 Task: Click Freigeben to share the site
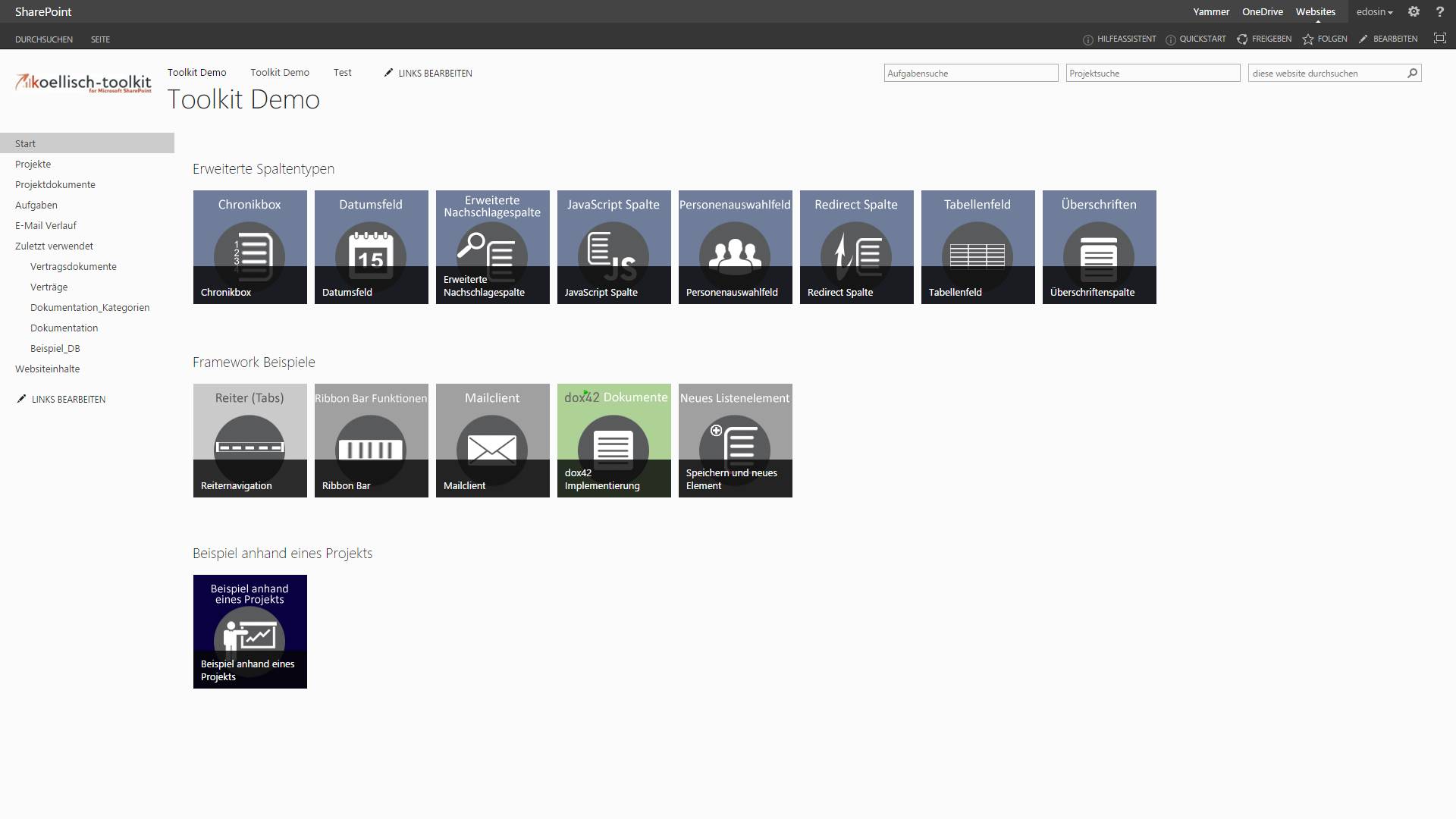tap(1264, 39)
